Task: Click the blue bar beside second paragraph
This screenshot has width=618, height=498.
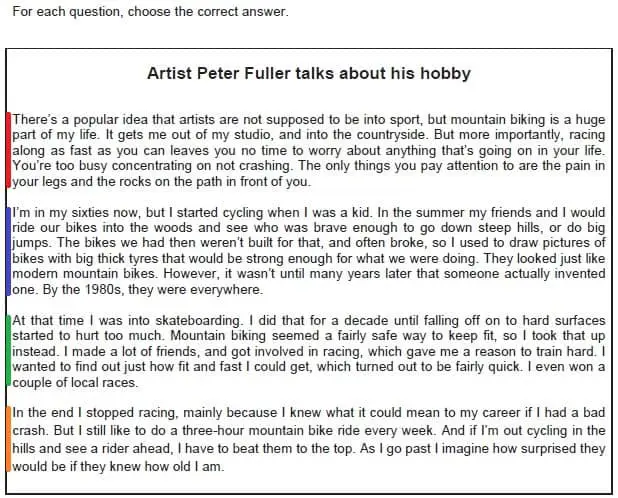Action: (8, 251)
